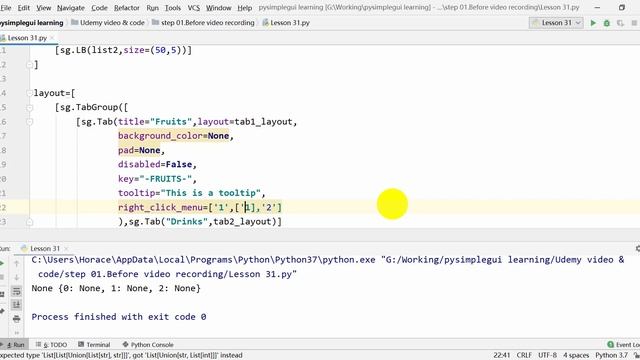Click the 22:41 caret position indicator
Image resolution: width=640 pixels, height=360 pixels.
click(502, 355)
